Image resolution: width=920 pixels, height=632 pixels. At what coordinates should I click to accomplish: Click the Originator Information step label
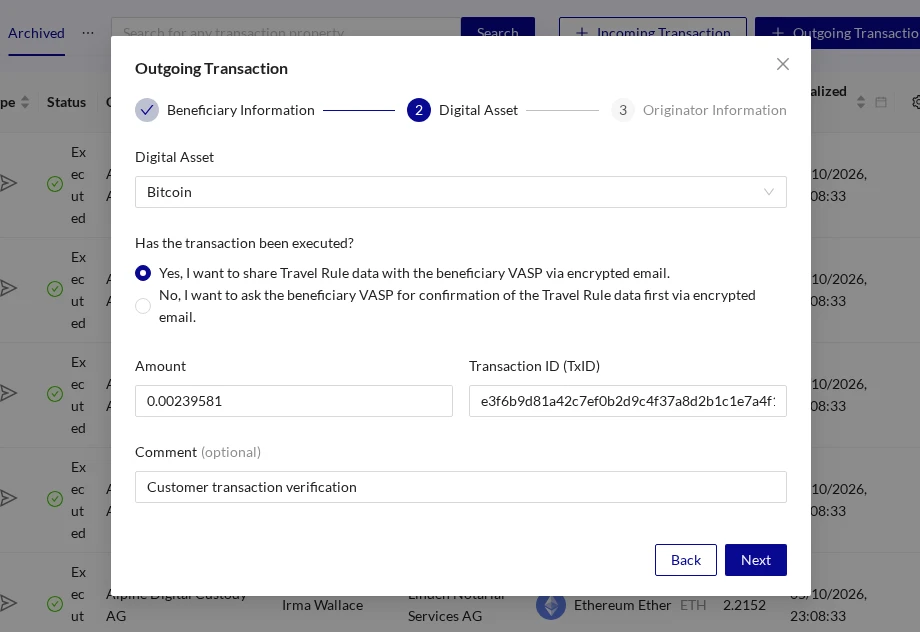point(715,110)
